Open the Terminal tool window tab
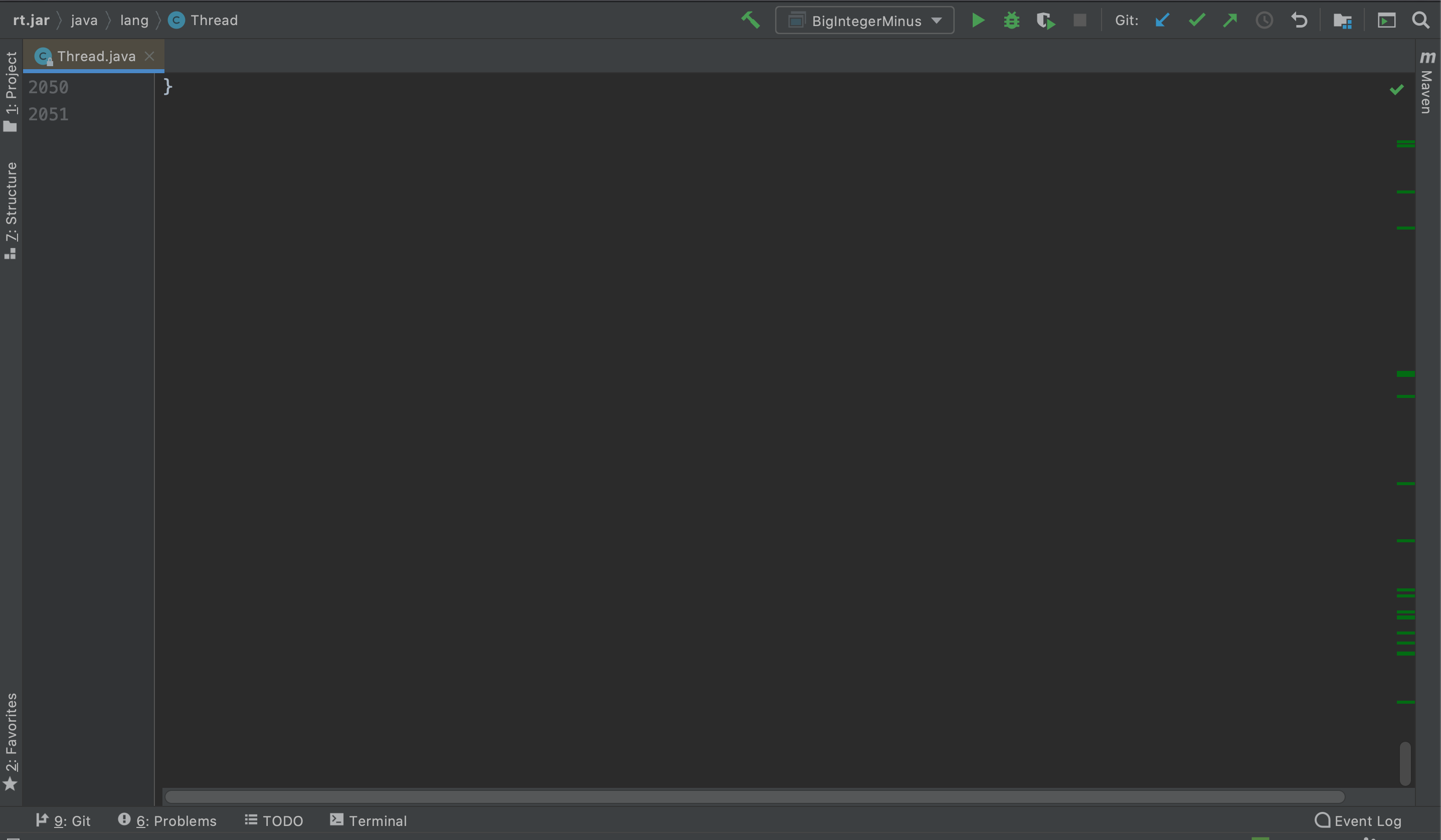This screenshot has height=840, width=1441. click(368, 820)
